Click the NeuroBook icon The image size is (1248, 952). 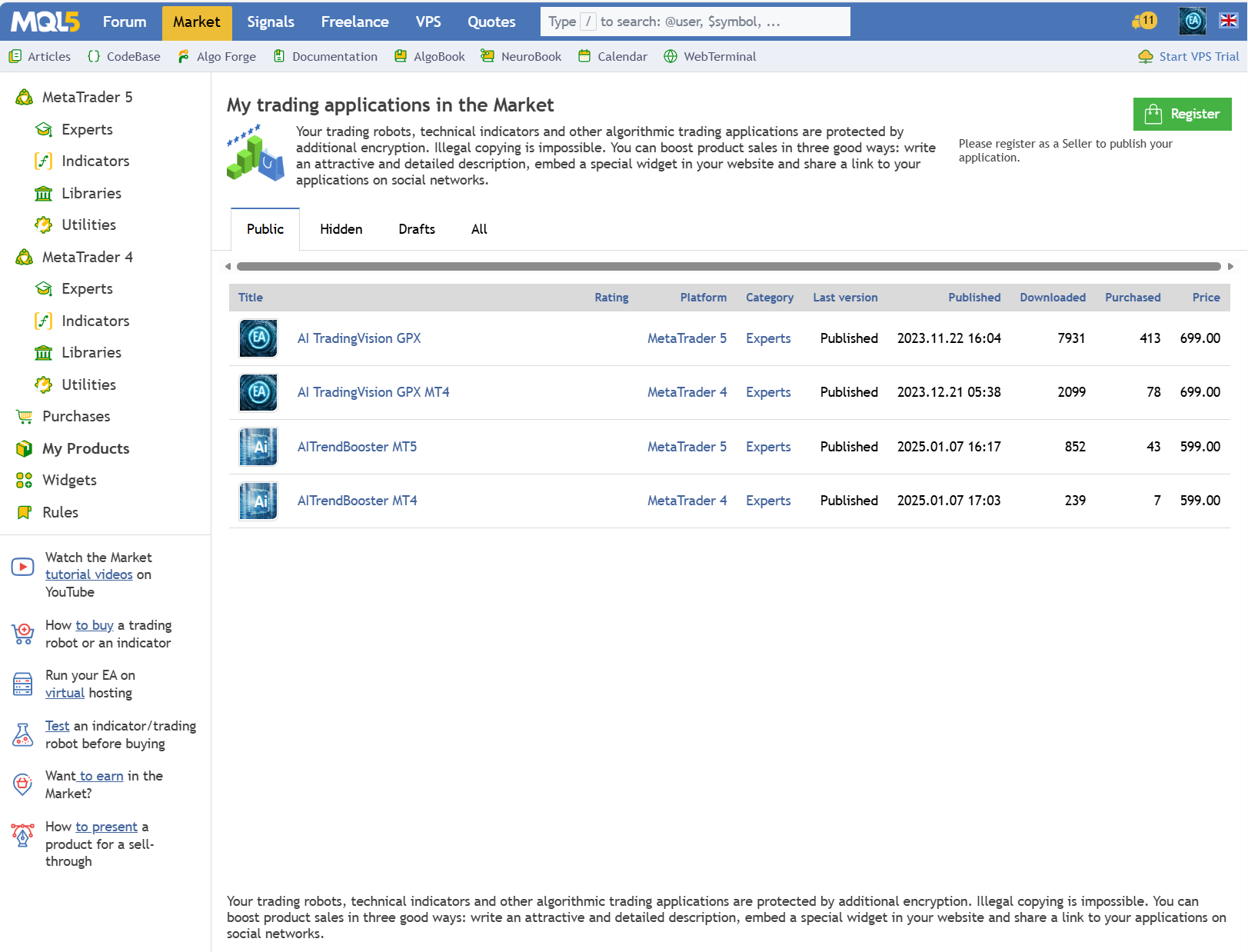coord(488,56)
